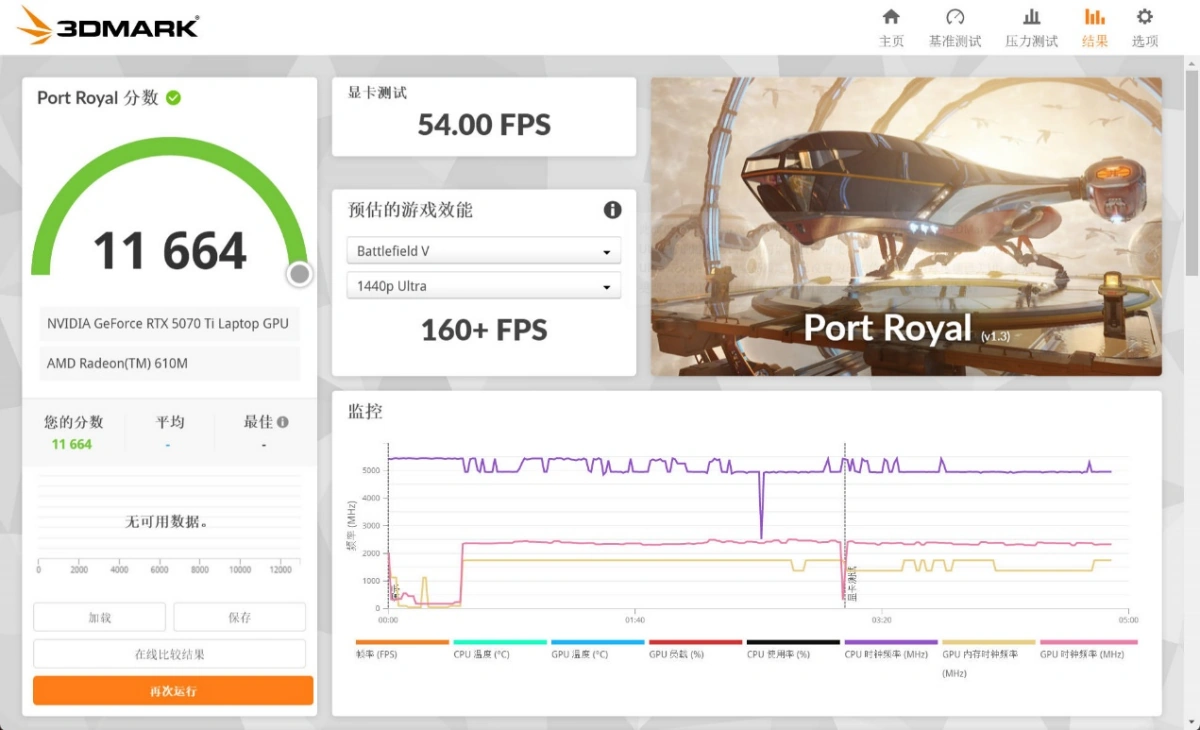Switch to the 结果 results tab
This screenshot has width=1200, height=730.
(x=1094, y=28)
